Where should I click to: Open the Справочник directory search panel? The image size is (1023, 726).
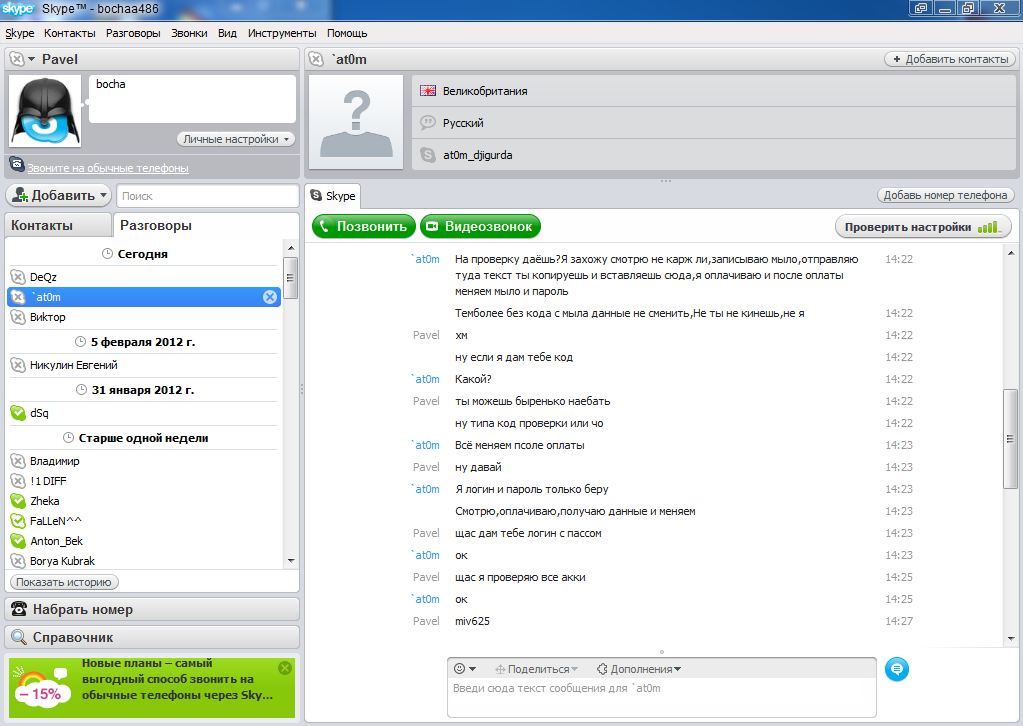tap(152, 637)
